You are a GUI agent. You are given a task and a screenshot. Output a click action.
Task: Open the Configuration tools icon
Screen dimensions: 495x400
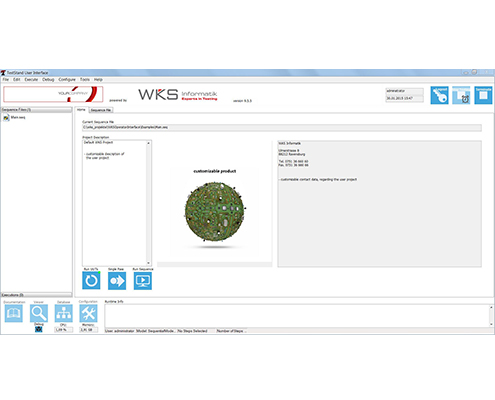point(88,313)
